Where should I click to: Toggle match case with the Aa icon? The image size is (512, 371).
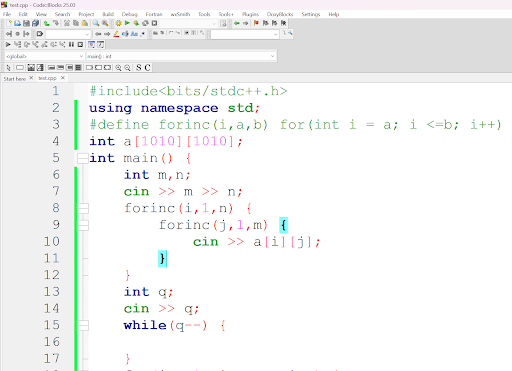tap(134, 34)
